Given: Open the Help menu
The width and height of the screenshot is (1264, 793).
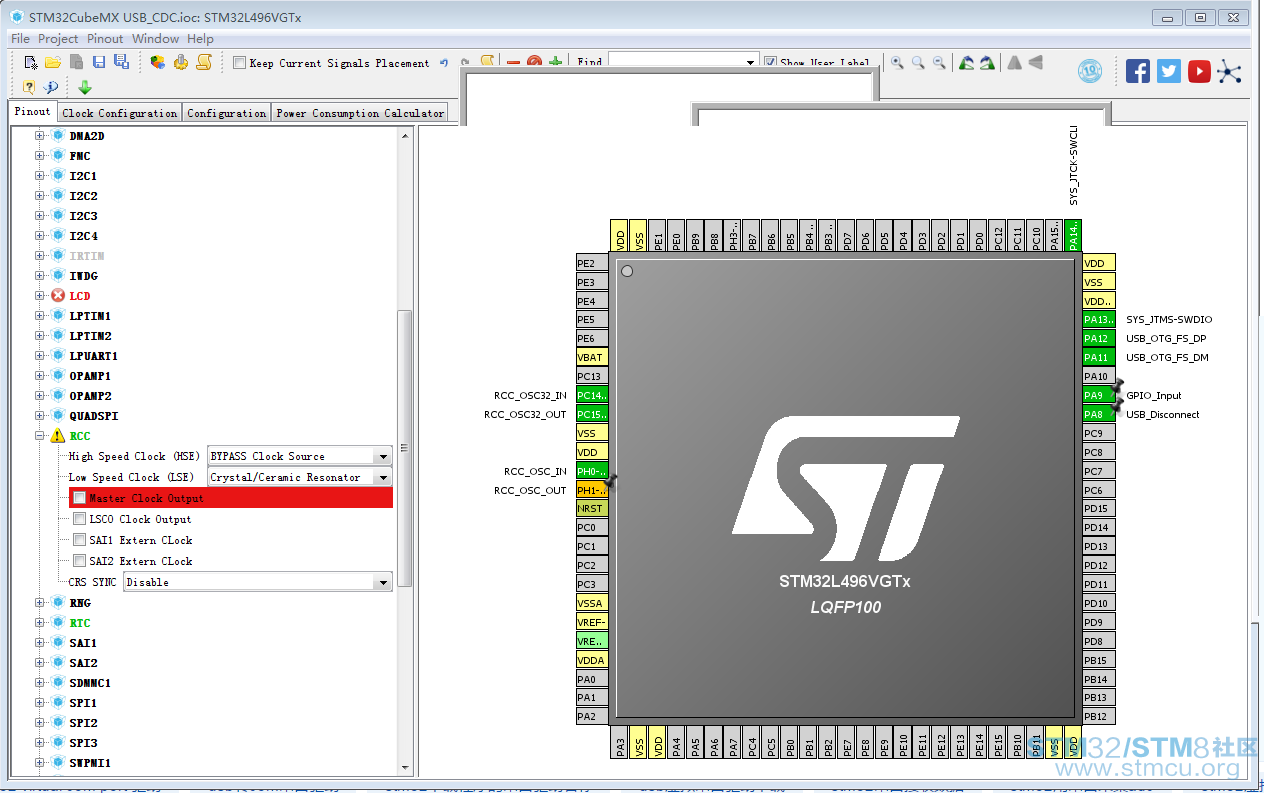Looking at the screenshot, I should pos(200,38).
